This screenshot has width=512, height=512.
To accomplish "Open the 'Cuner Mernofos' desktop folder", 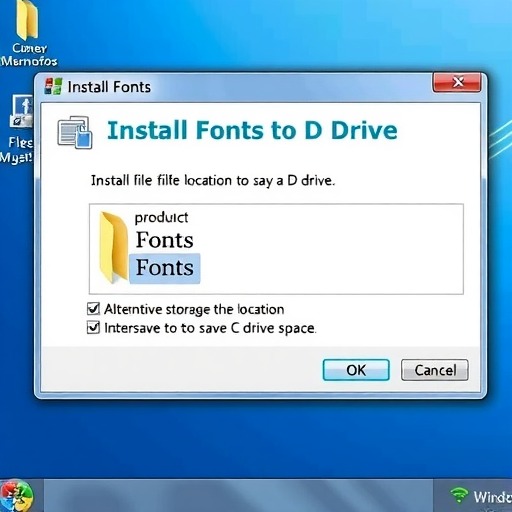I will click(x=28, y=33).
